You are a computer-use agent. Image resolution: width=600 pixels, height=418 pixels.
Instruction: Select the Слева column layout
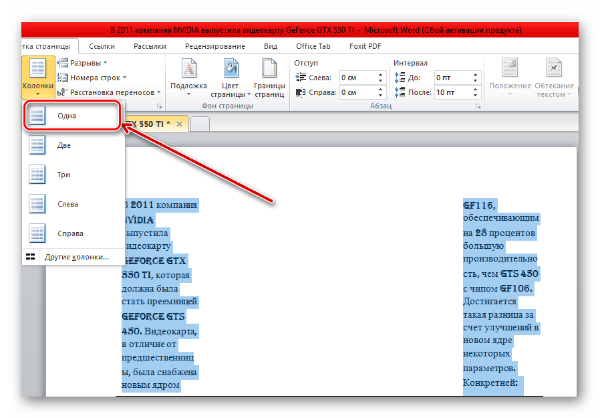point(38,203)
